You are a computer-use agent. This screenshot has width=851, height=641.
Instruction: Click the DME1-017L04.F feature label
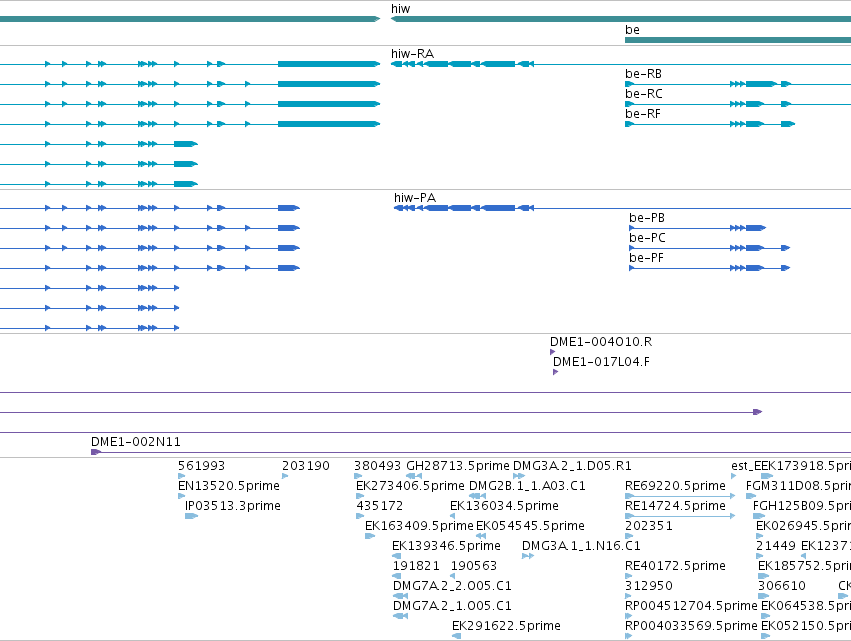[601, 362]
